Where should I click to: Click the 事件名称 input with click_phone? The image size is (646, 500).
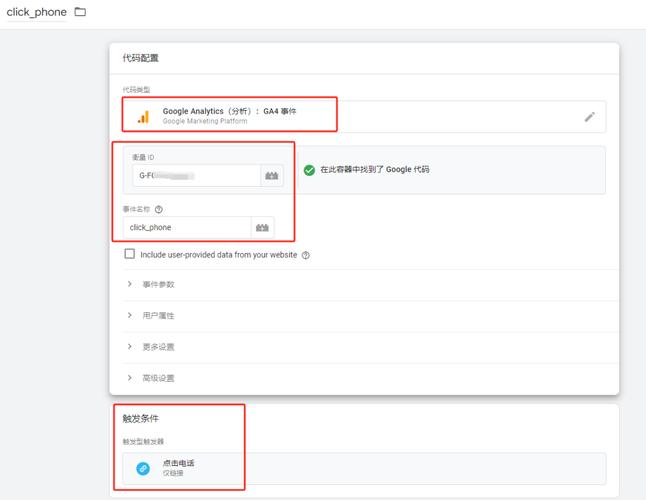186,228
